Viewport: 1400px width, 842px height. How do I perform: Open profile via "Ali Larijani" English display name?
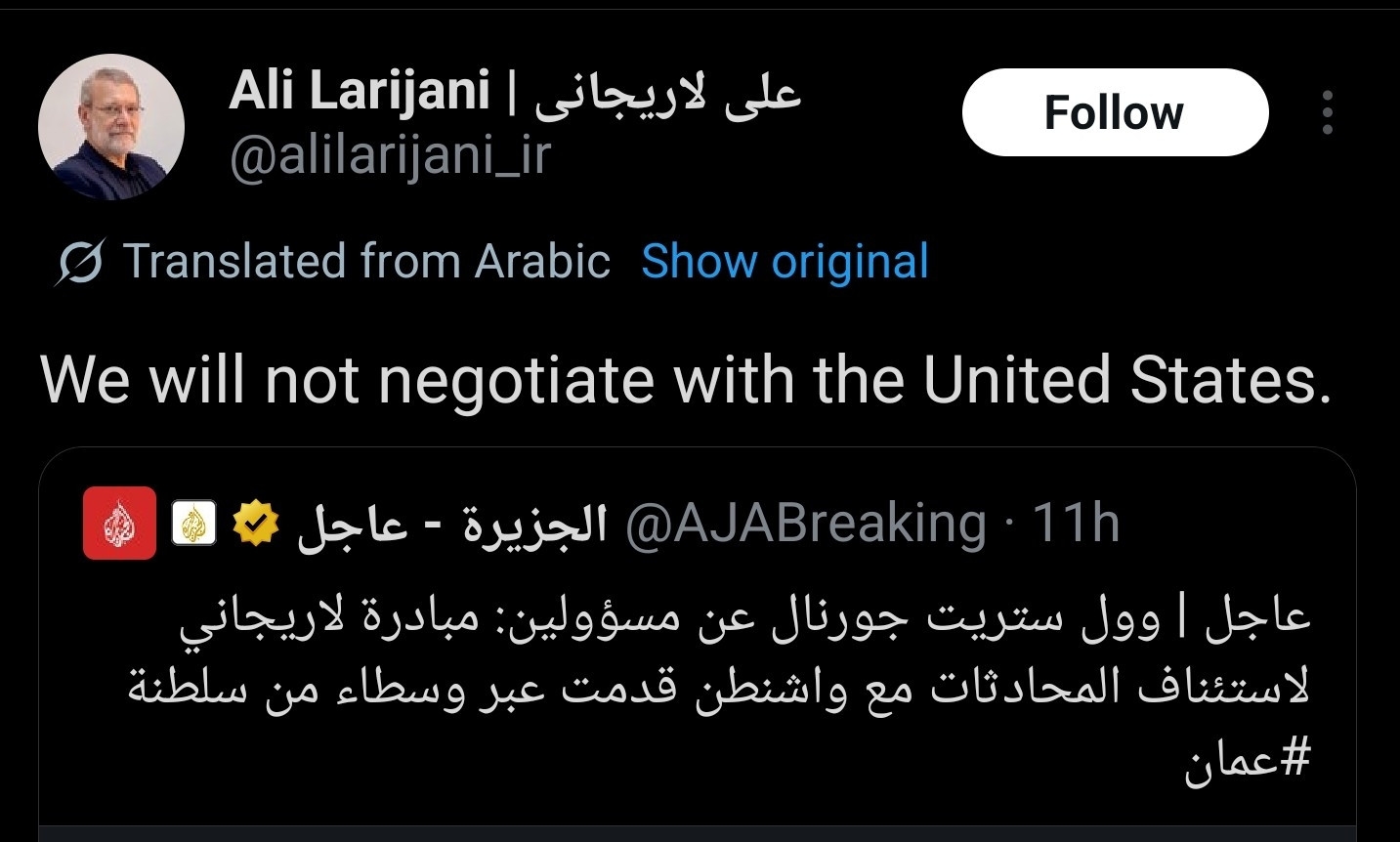(359, 92)
